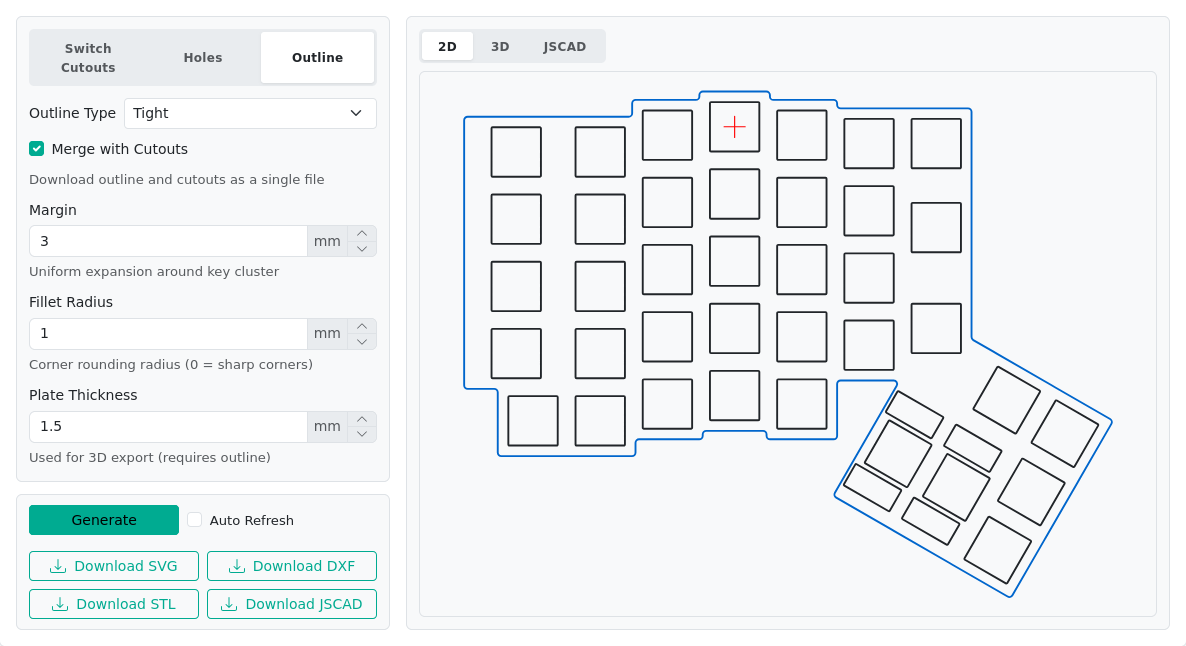Click the Margin increment arrow
The width and height of the screenshot is (1186, 646).
point(362,234)
